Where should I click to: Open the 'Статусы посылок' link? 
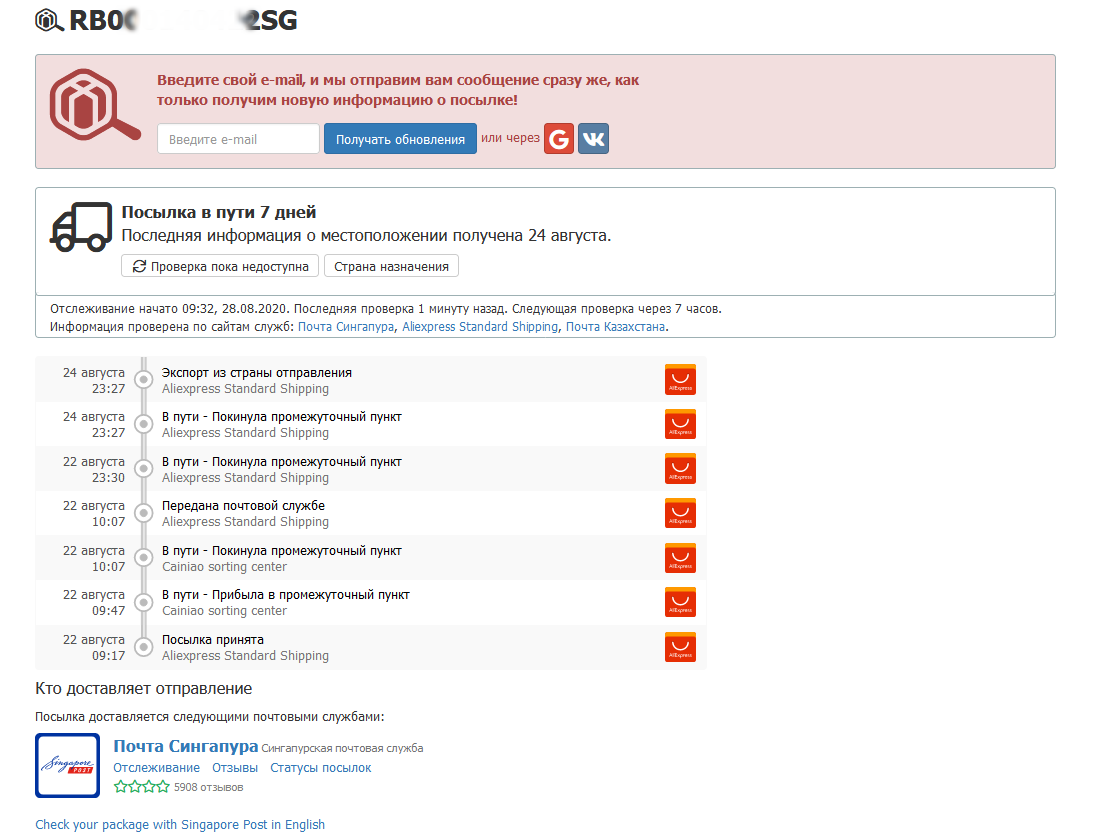[320, 768]
